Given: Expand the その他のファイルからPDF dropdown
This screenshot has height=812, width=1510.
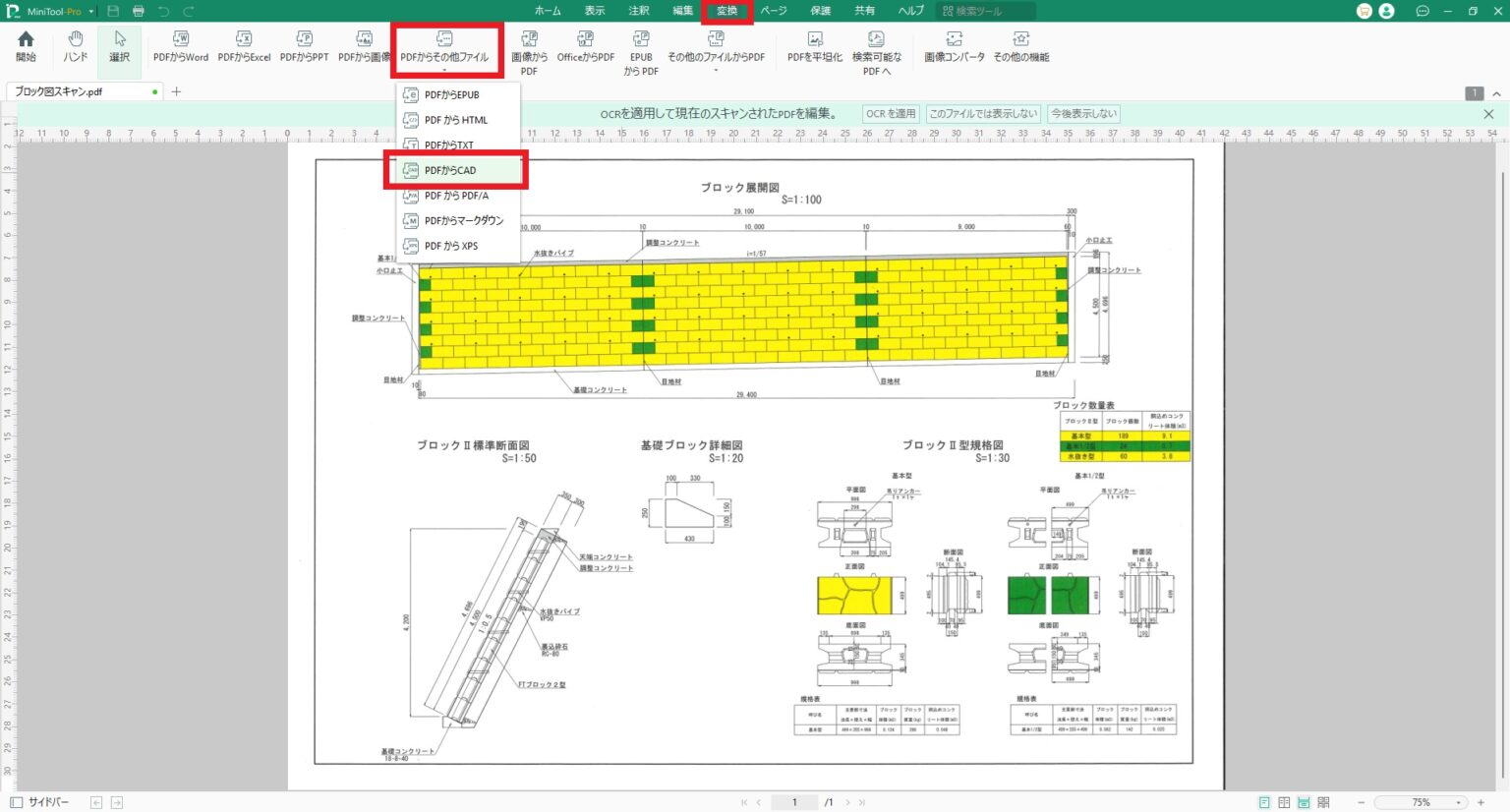Looking at the screenshot, I should [x=716, y=71].
